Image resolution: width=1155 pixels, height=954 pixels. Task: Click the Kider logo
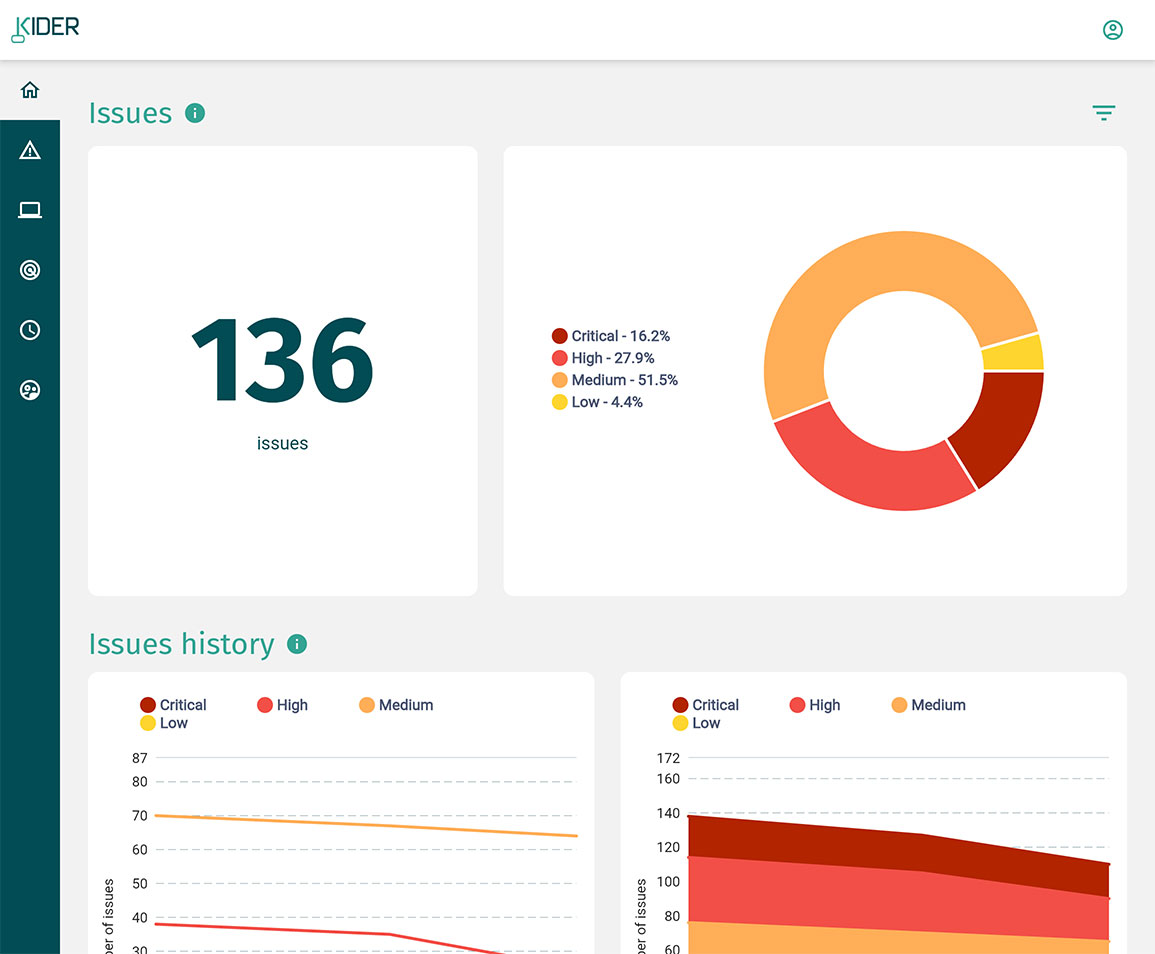[45, 28]
